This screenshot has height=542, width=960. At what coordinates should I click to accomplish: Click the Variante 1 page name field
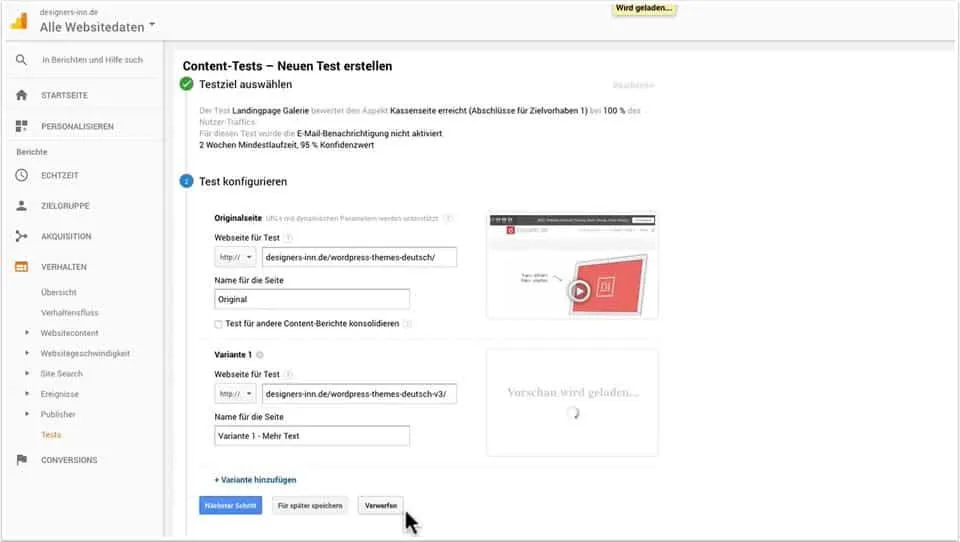tap(312, 436)
